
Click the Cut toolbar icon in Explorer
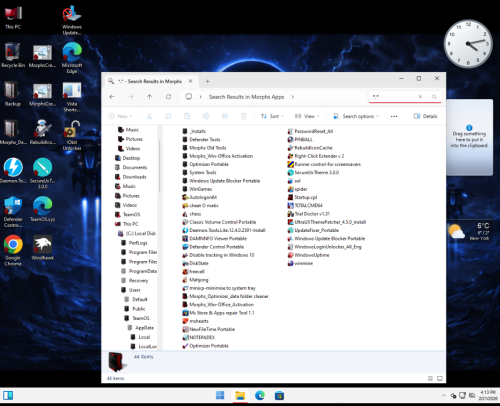pos(149,116)
